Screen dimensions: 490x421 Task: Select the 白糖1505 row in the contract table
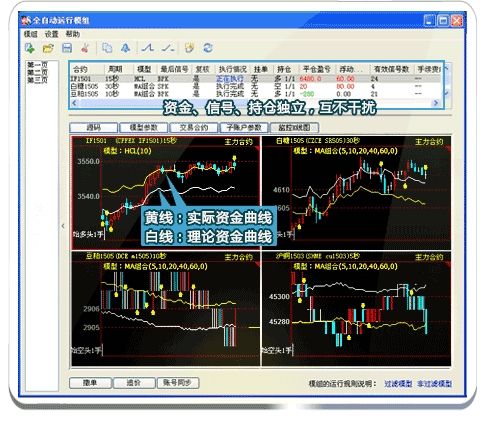pyautogui.click(x=256, y=86)
